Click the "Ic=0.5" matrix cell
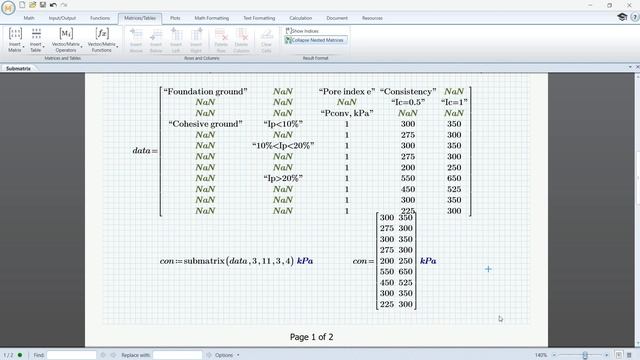This screenshot has height=360, width=640. 408,102
